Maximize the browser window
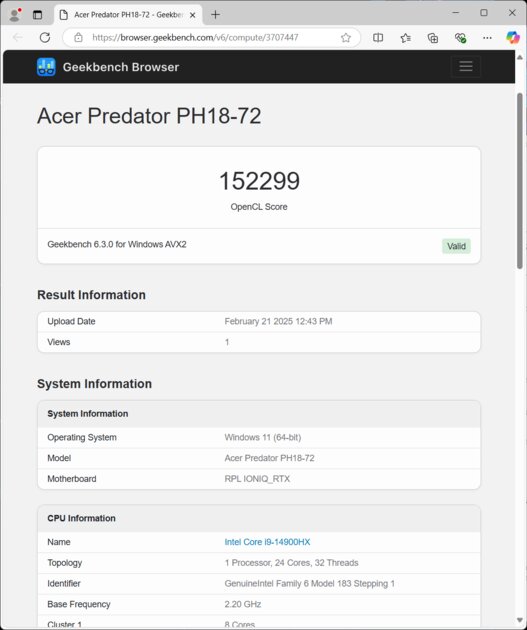Image resolution: width=527 pixels, height=630 pixels. [x=484, y=13]
